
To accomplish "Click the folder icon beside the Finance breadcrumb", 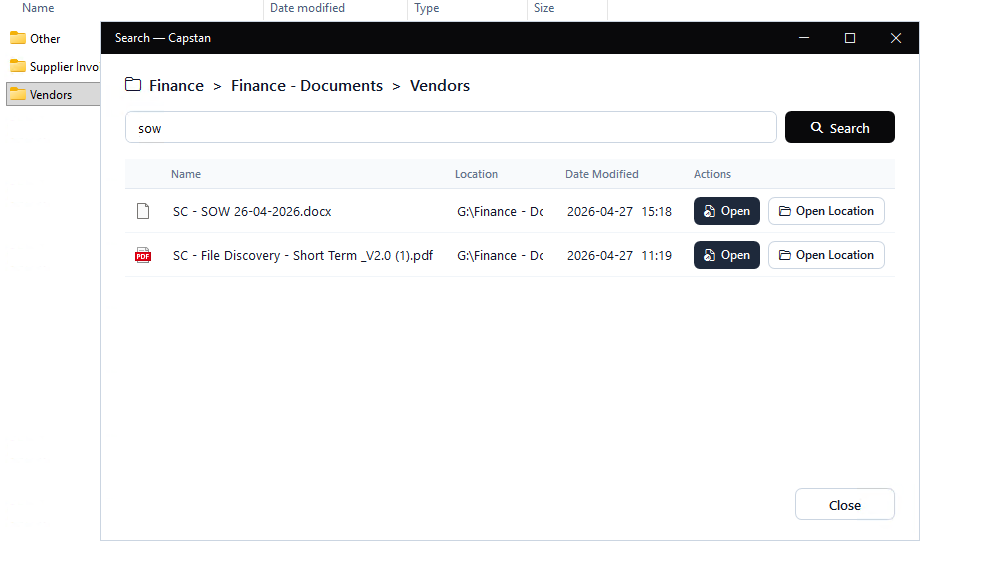I will pos(133,85).
